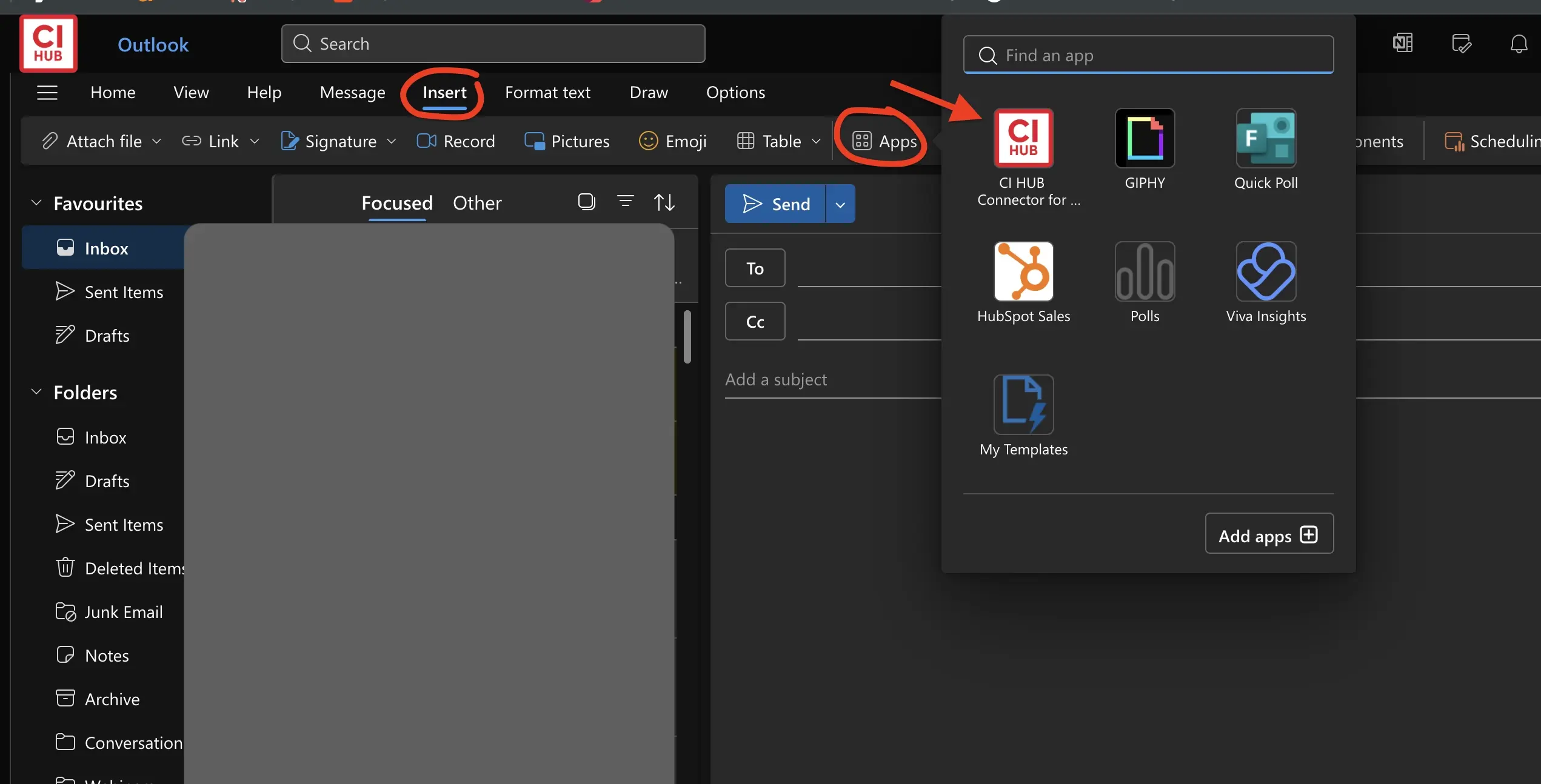Open Drafts under Favourites

pyautogui.click(x=92, y=335)
